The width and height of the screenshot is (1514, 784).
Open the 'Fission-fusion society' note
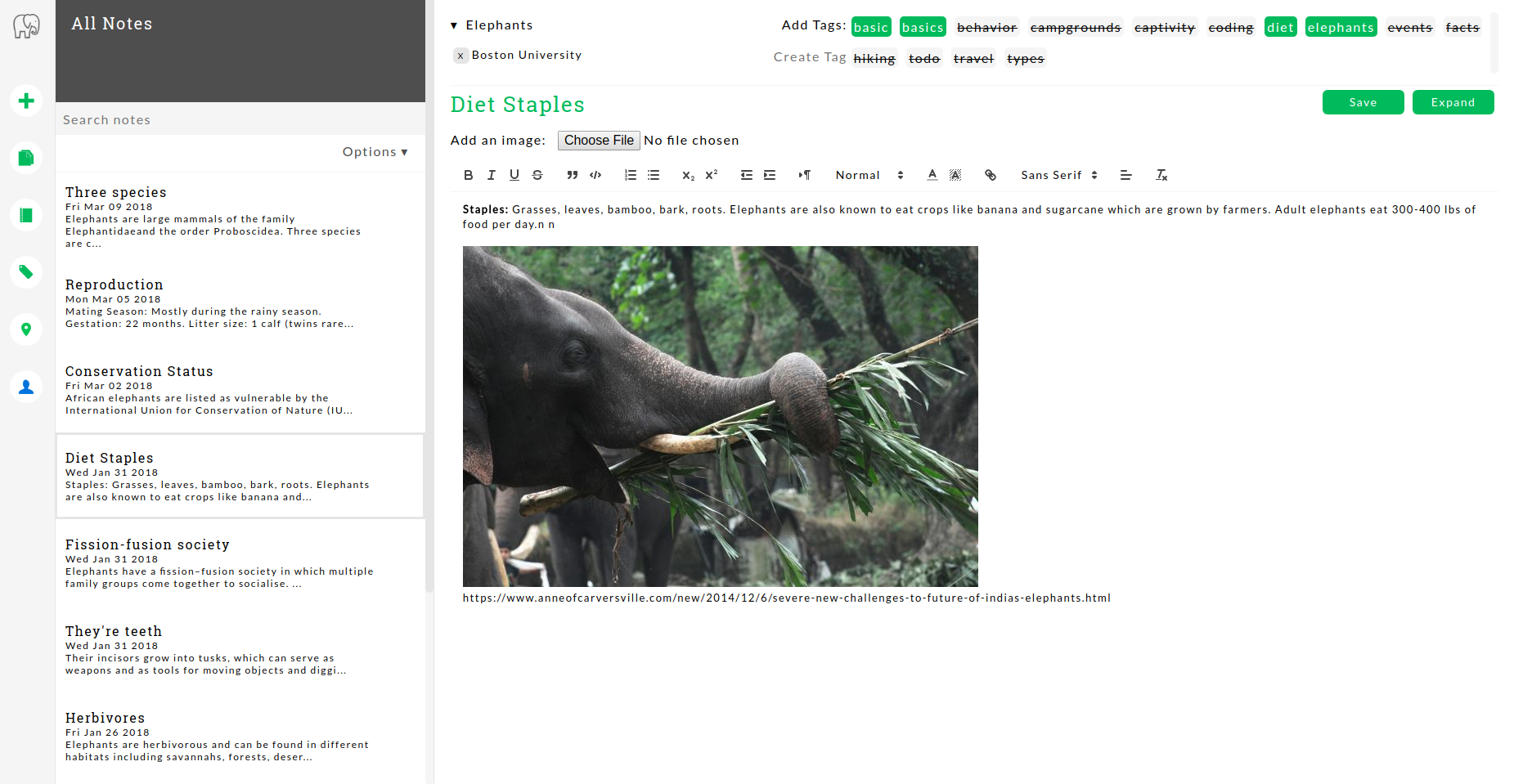pos(147,544)
